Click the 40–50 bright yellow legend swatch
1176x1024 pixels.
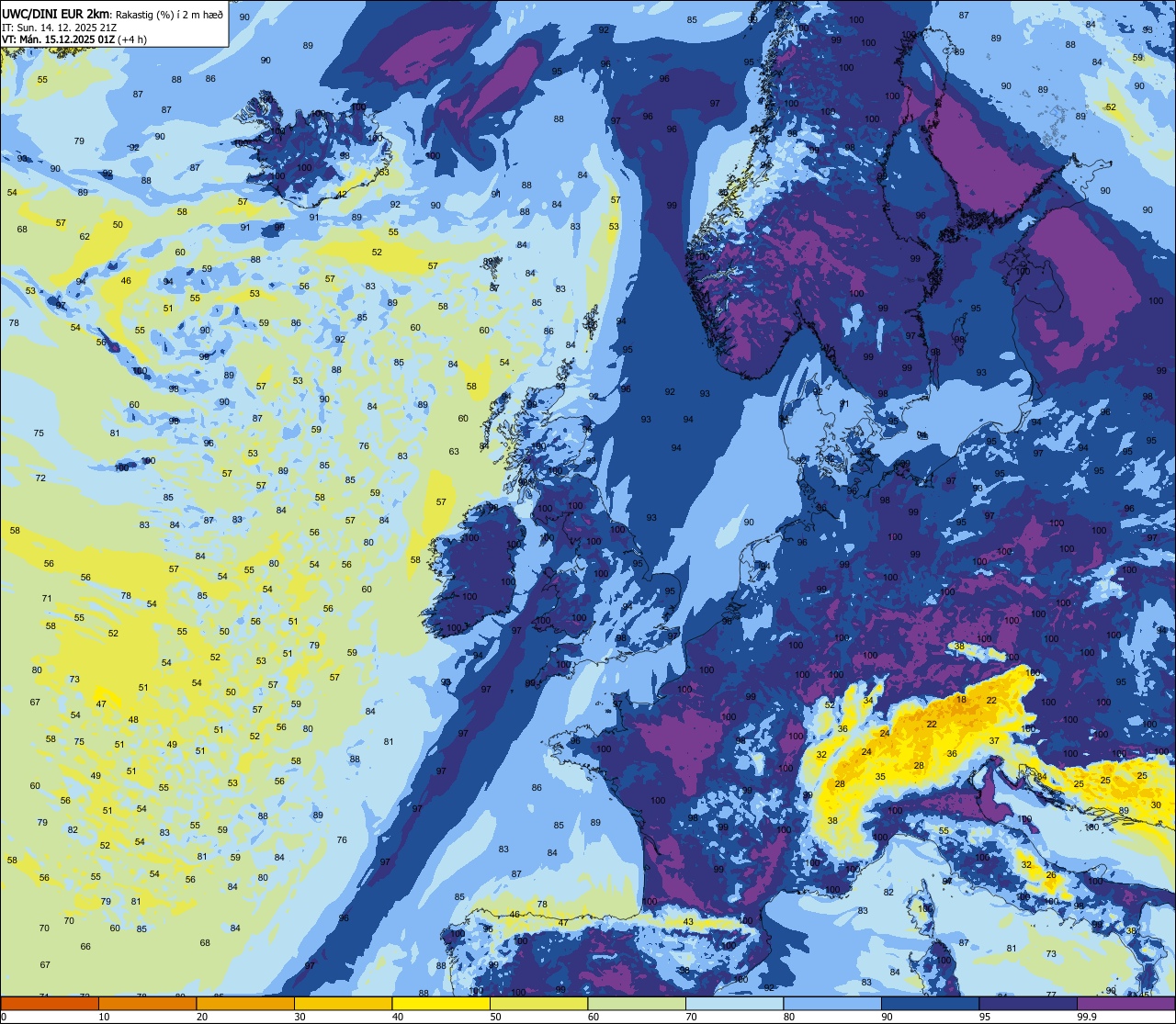441,1004
